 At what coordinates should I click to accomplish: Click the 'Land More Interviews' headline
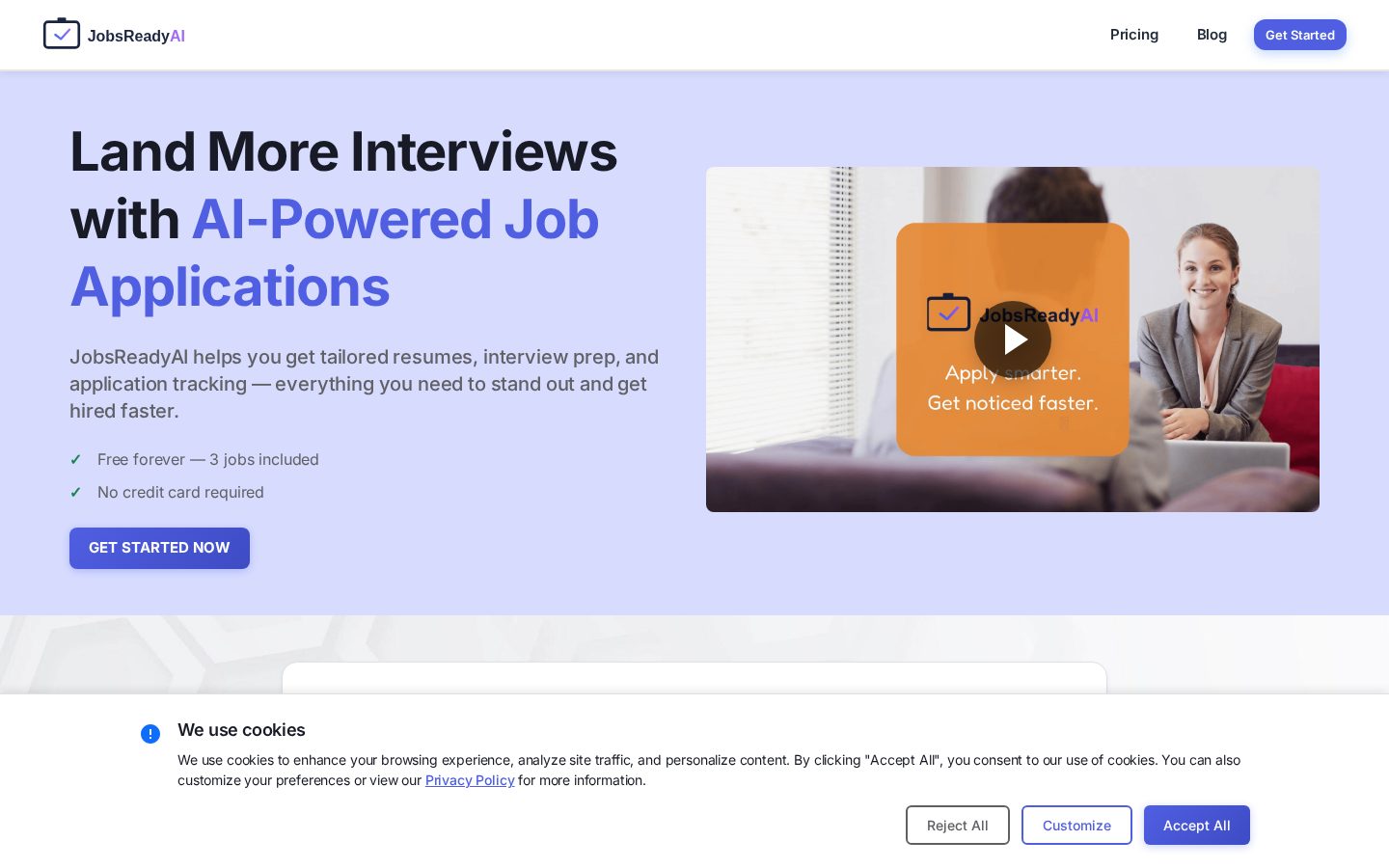(343, 152)
